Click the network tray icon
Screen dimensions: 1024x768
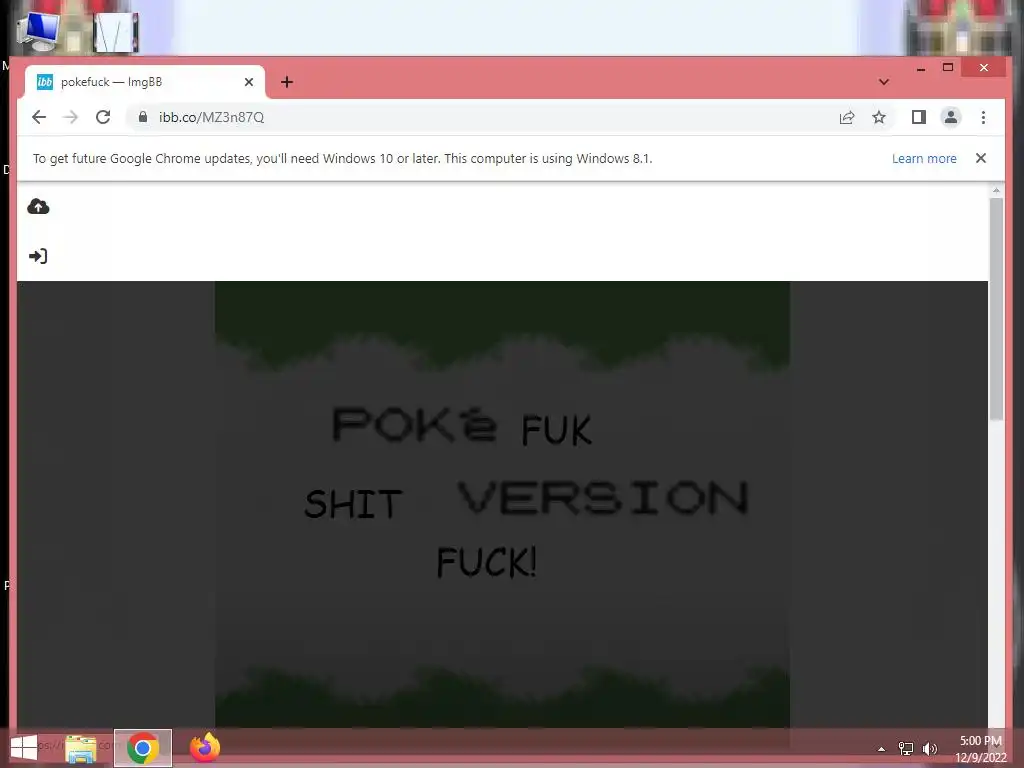(x=906, y=748)
